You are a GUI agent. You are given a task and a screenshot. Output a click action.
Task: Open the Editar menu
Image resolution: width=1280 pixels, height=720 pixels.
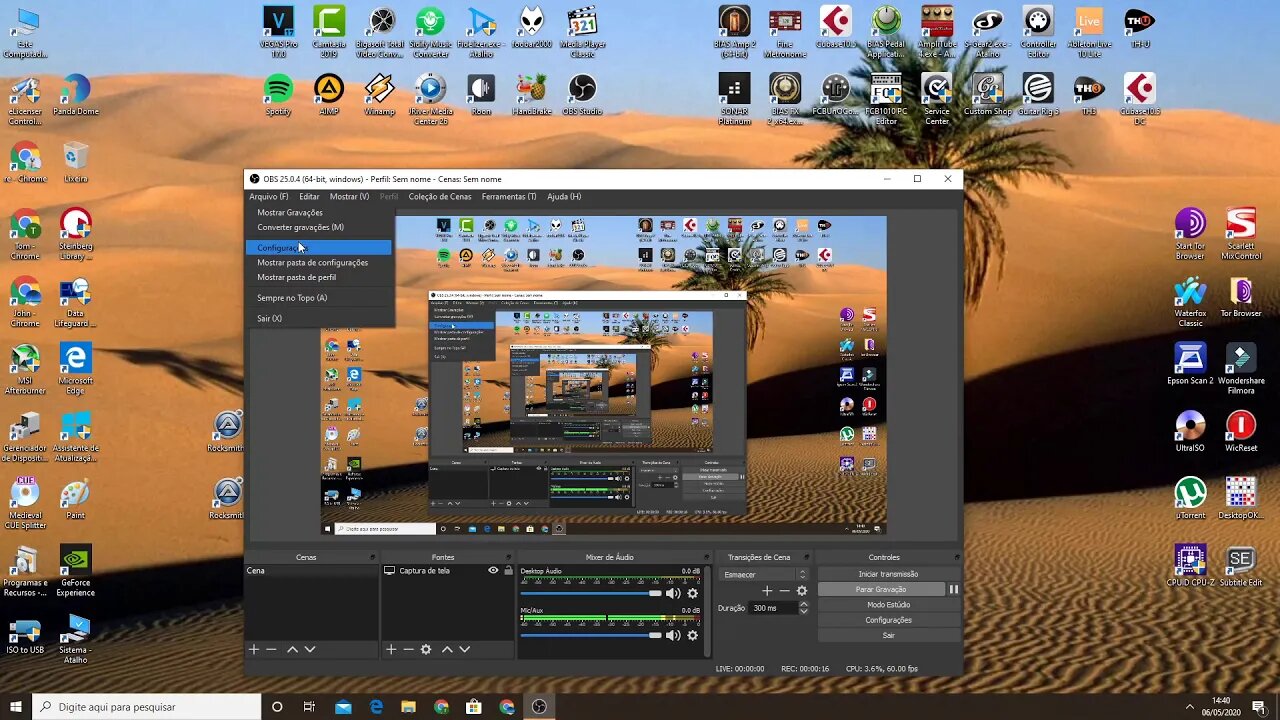point(309,197)
